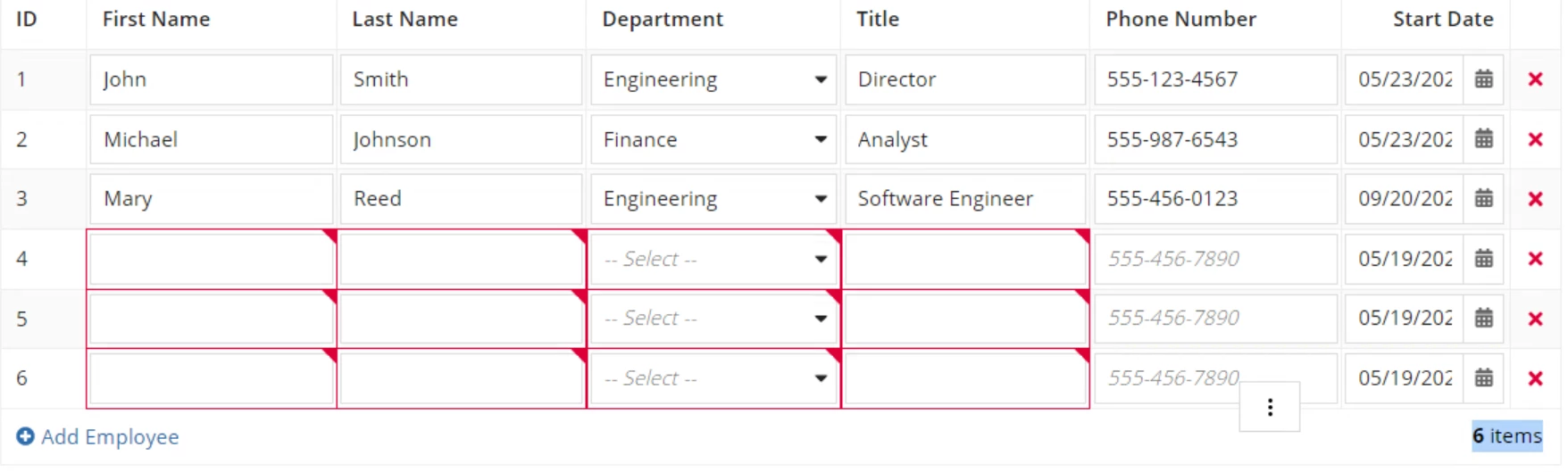Open the Department dropdown in row 1

point(713,79)
